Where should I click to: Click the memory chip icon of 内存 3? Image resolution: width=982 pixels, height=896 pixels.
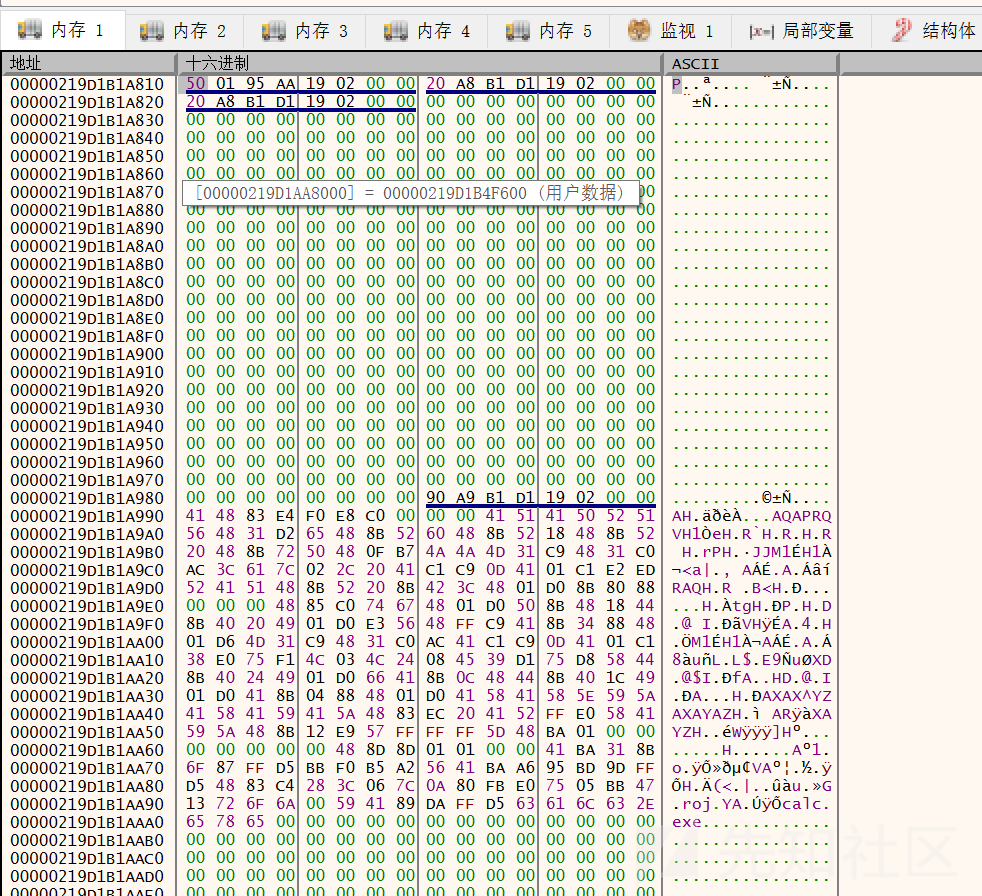pos(274,31)
